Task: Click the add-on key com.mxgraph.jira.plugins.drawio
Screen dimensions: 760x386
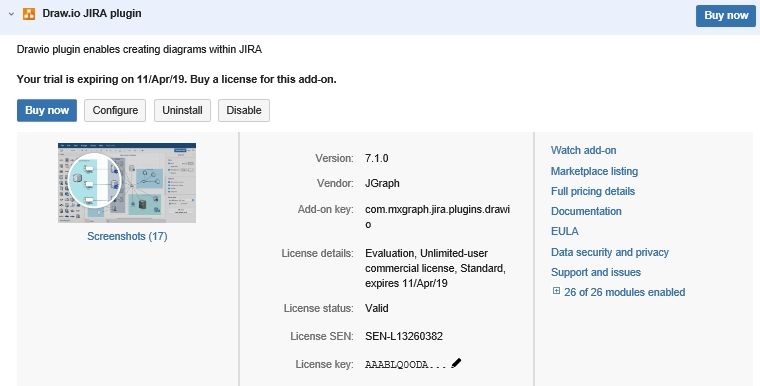Action: [437, 217]
